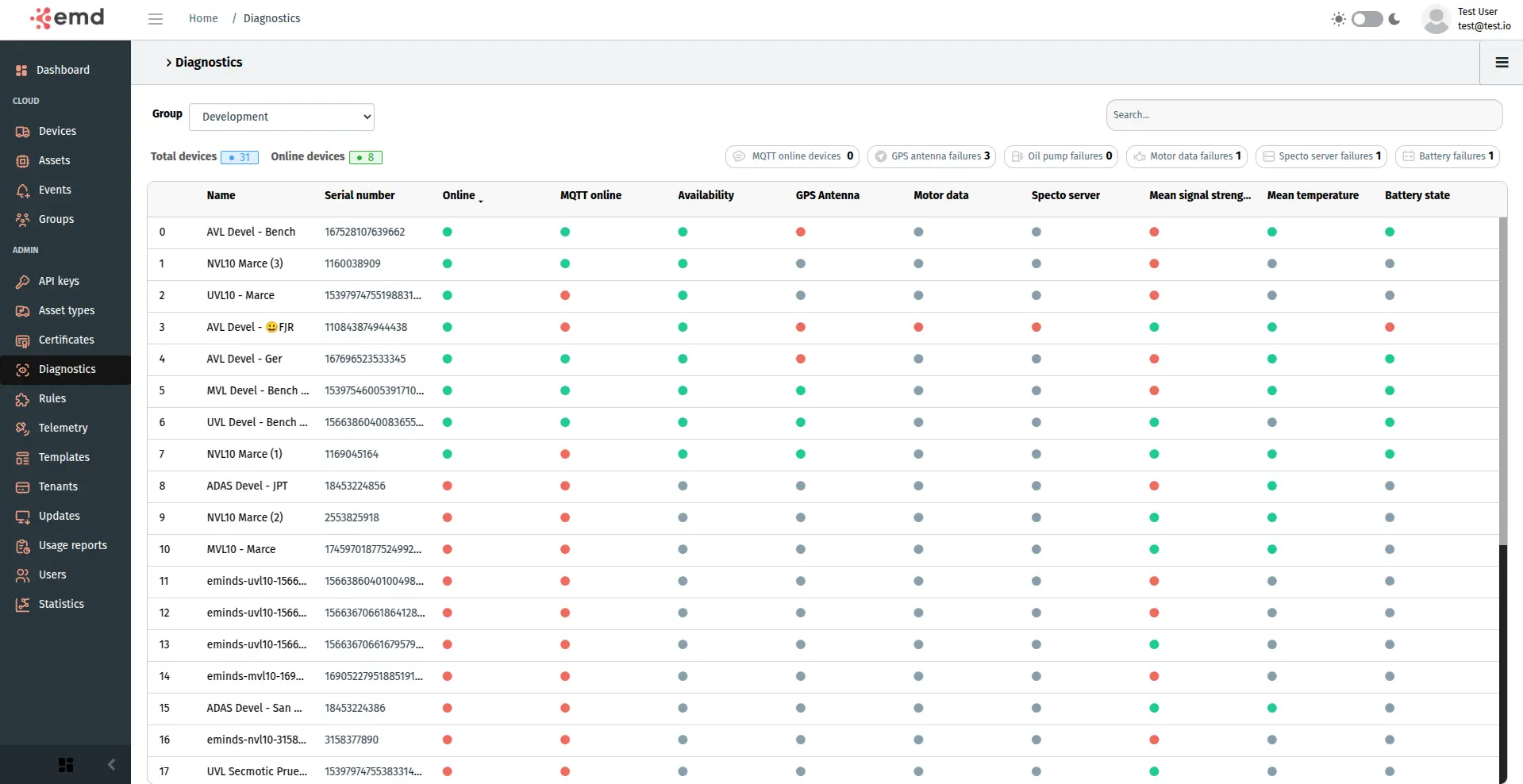
Task: Sort by the Availability column header
Action: (706, 195)
